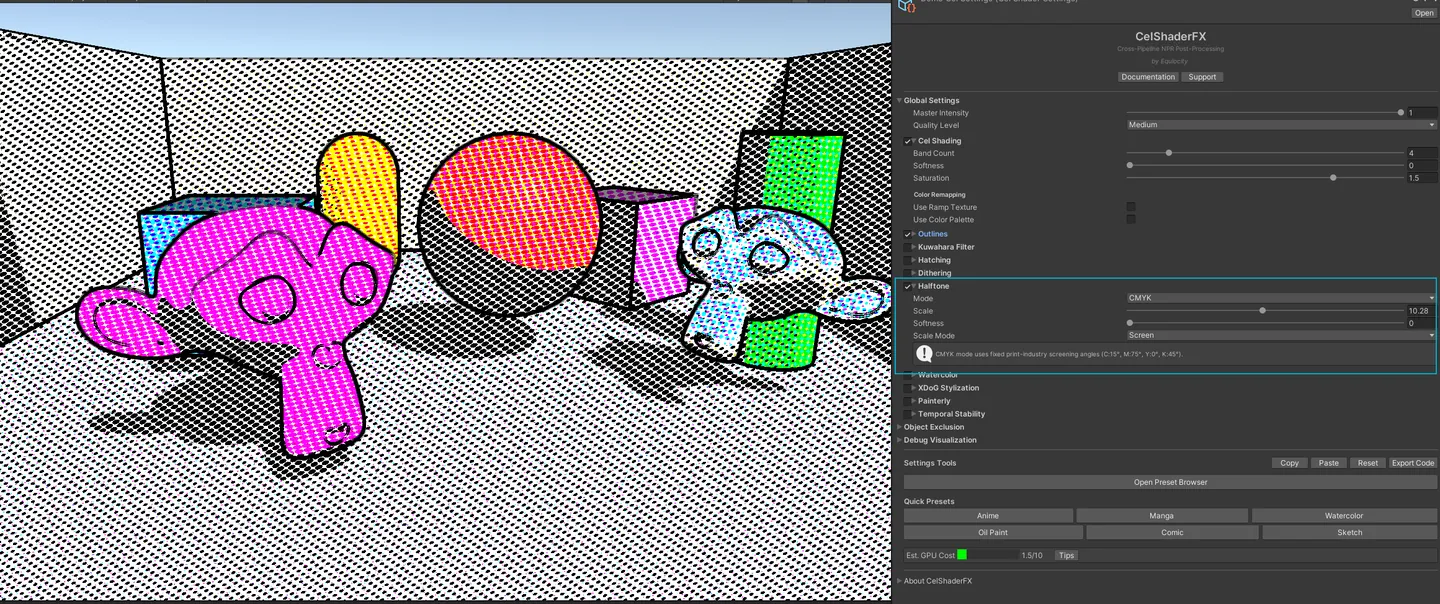Image resolution: width=1440 pixels, height=604 pixels.
Task: Open the Preset Browser
Action: pyautogui.click(x=1170, y=482)
